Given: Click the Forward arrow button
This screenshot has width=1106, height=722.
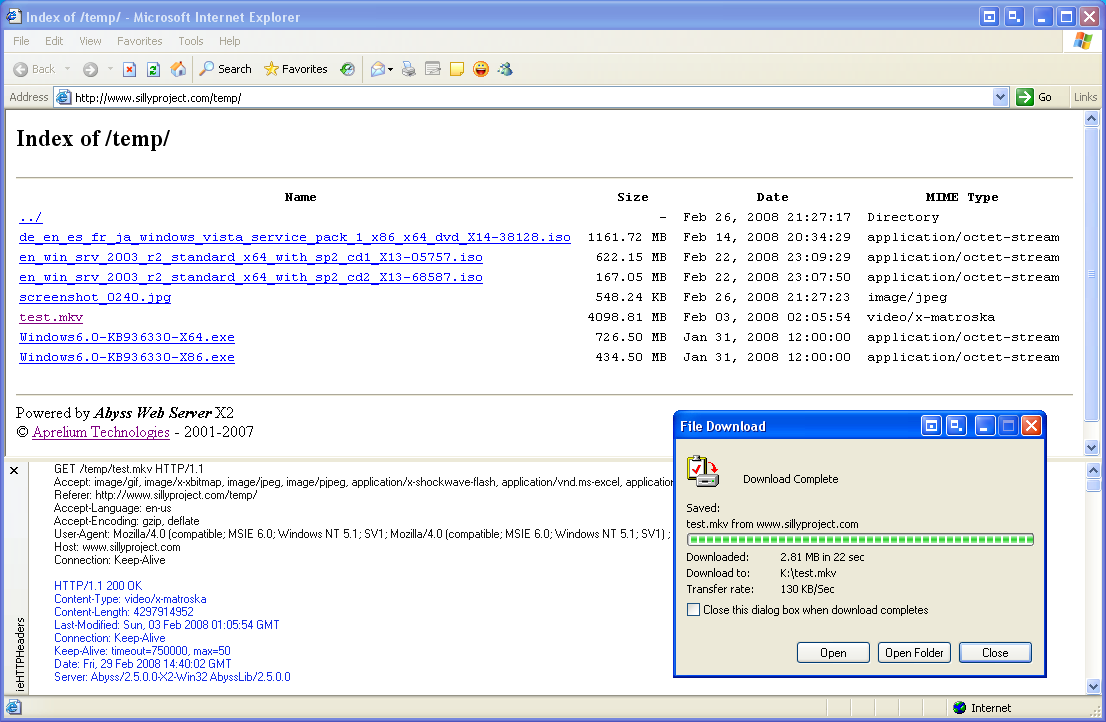Looking at the screenshot, I should point(90,69).
